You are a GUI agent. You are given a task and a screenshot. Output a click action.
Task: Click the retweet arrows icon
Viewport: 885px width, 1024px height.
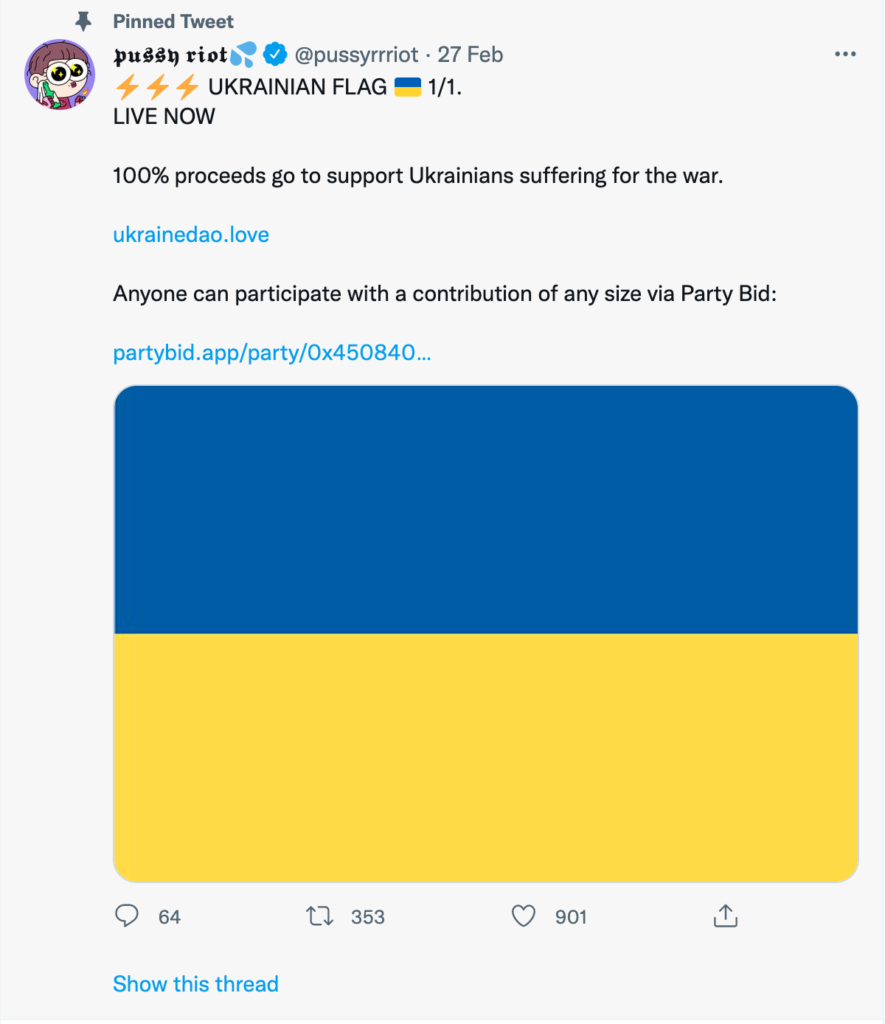coord(320,916)
